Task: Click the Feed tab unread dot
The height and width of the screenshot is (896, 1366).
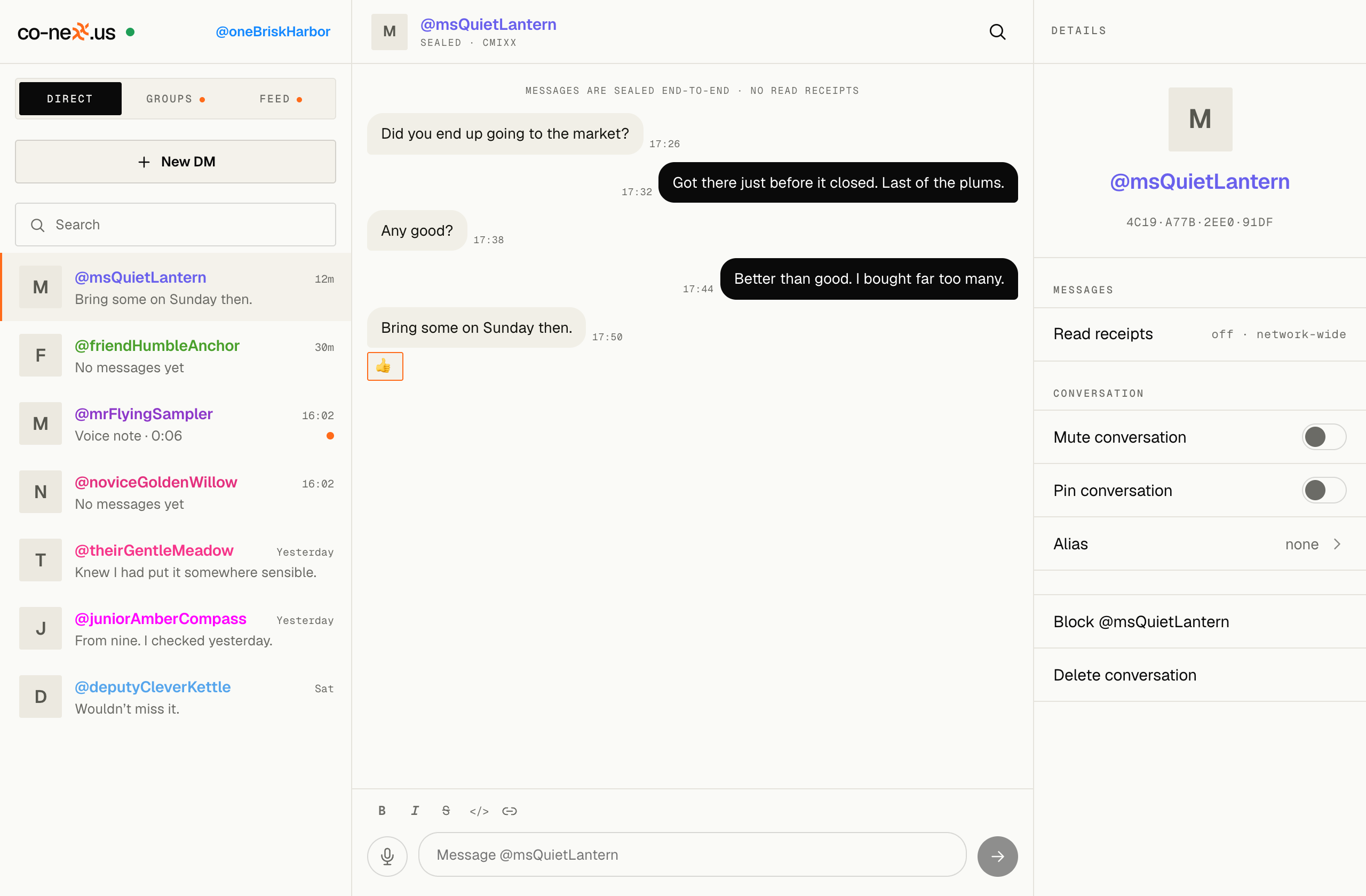Action: click(299, 100)
